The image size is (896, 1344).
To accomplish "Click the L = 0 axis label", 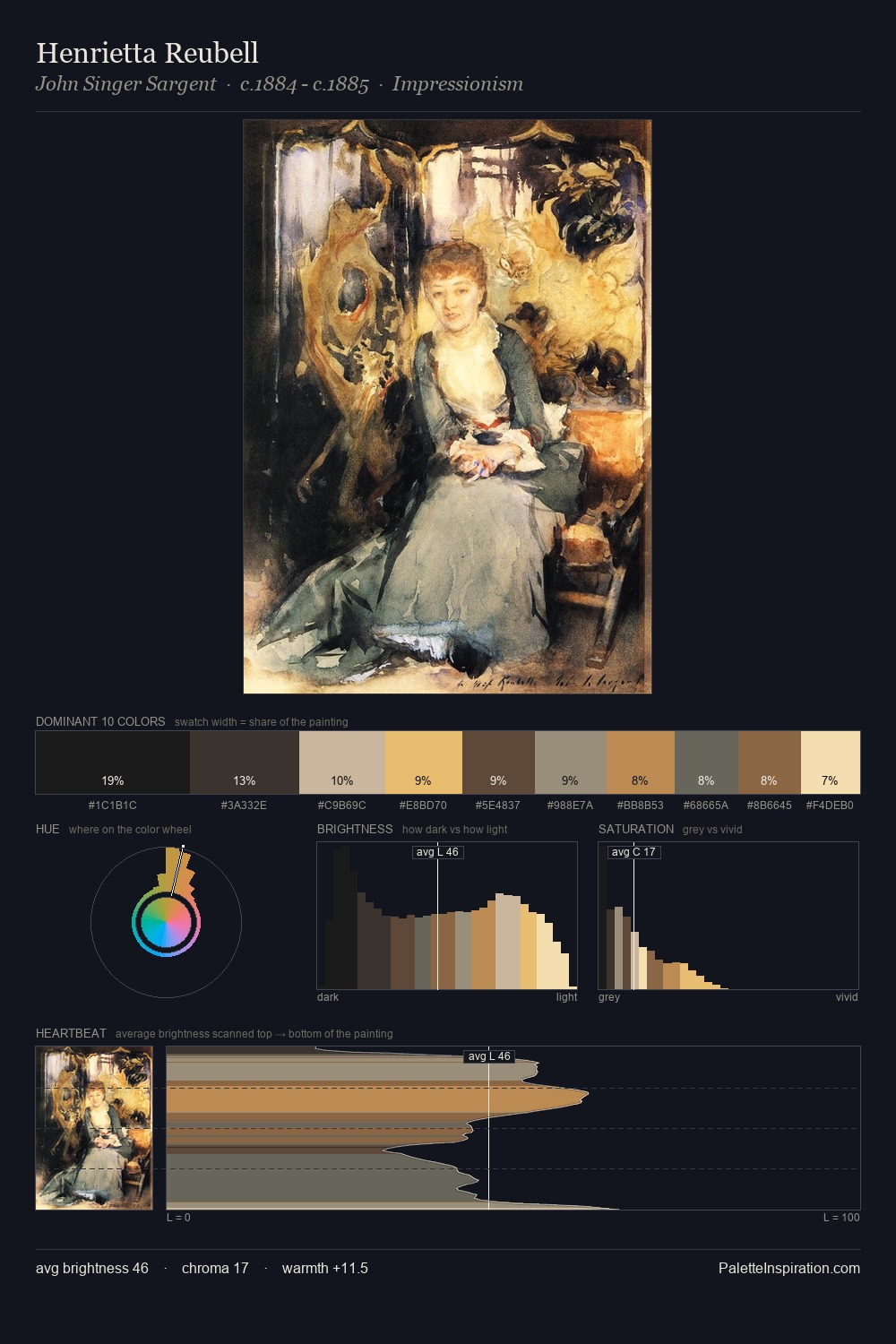I will tap(178, 1218).
